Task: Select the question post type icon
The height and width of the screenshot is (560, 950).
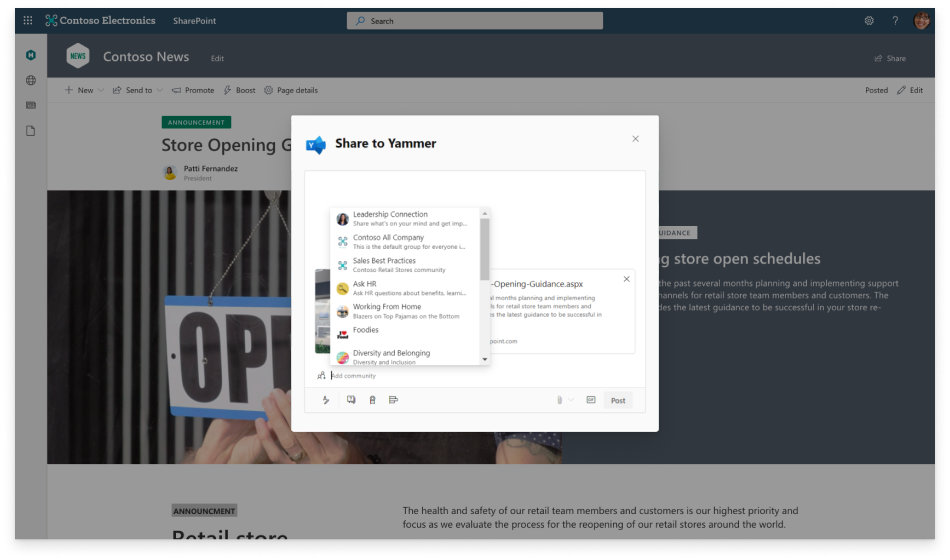Action: click(x=351, y=400)
